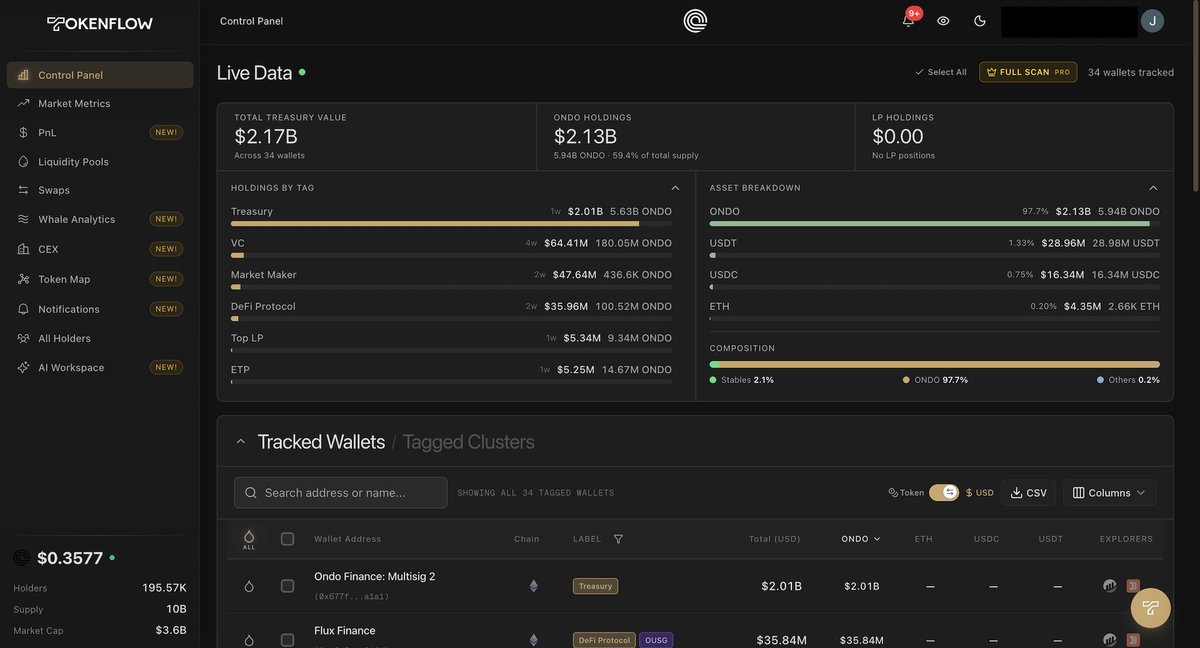Toggle the eye visibility icon in header
1200x648 pixels.
click(x=943, y=21)
